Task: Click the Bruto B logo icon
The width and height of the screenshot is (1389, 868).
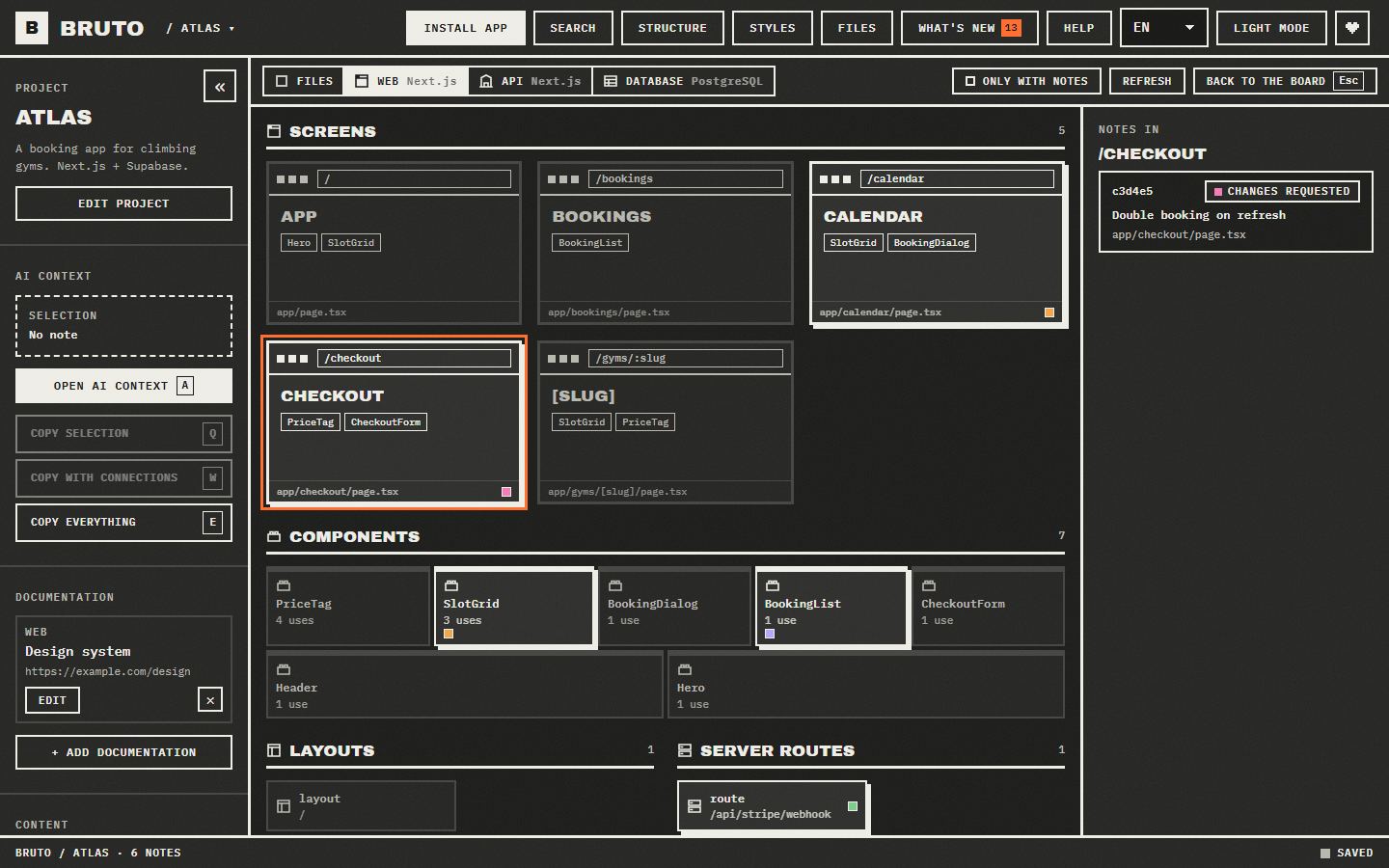Action: 32,28
